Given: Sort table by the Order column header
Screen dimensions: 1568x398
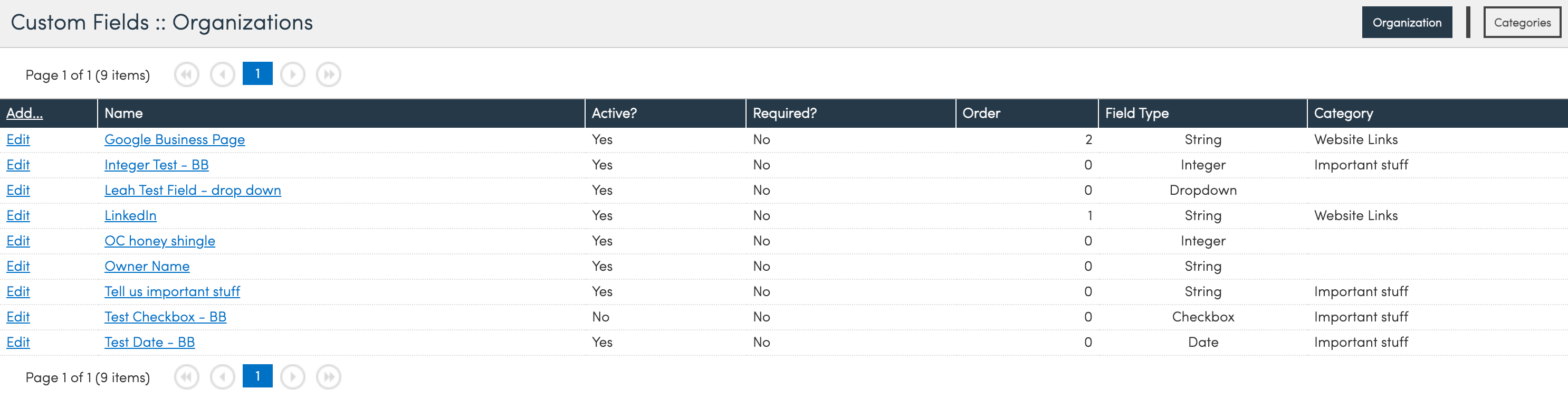Looking at the screenshot, I should point(981,113).
